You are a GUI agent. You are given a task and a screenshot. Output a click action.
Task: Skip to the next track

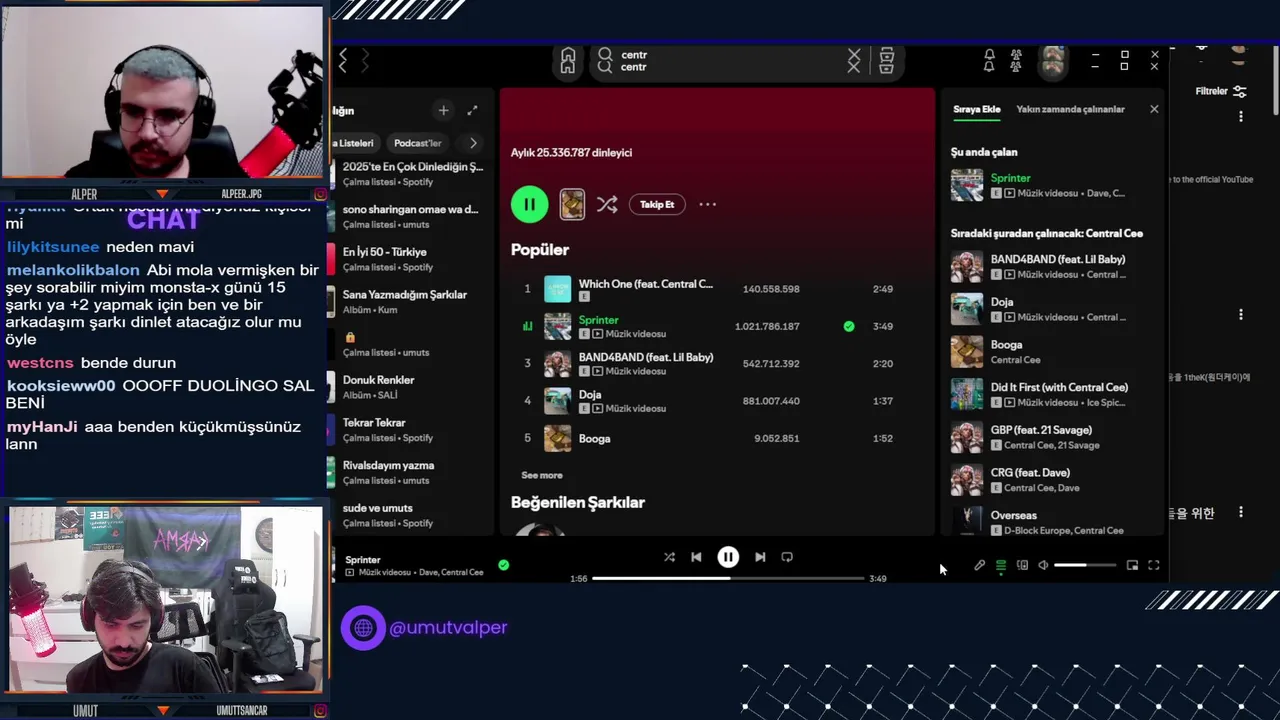(x=760, y=557)
